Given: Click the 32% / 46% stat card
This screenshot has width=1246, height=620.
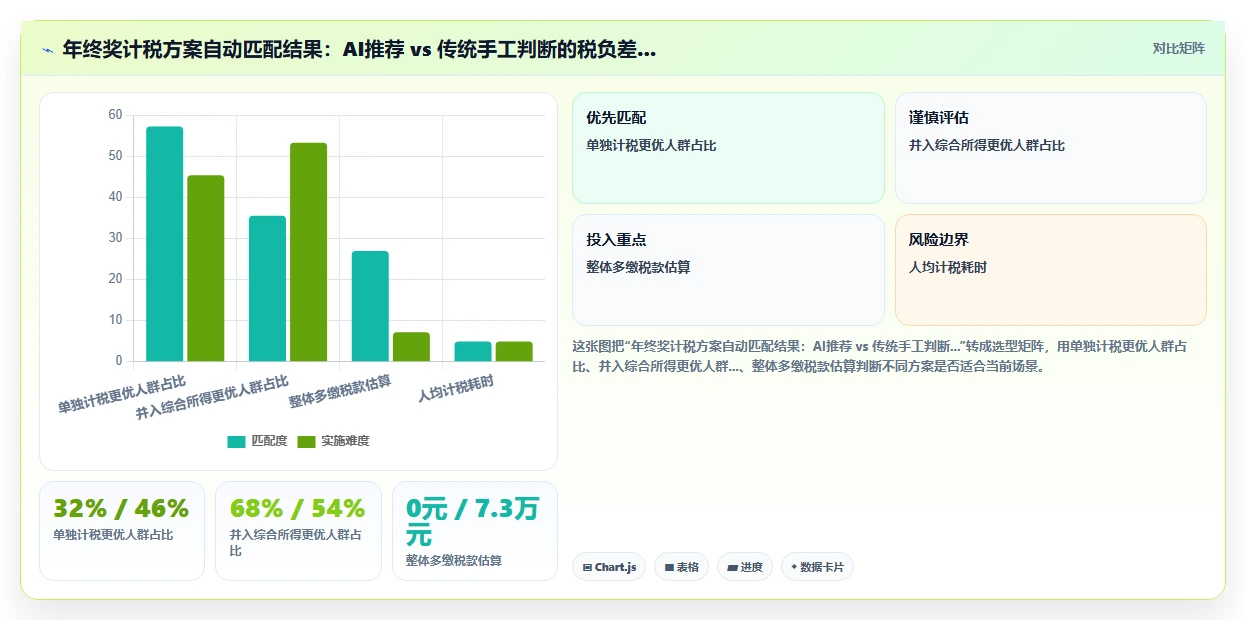Looking at the screenshot, I should (x=122, y=531).
